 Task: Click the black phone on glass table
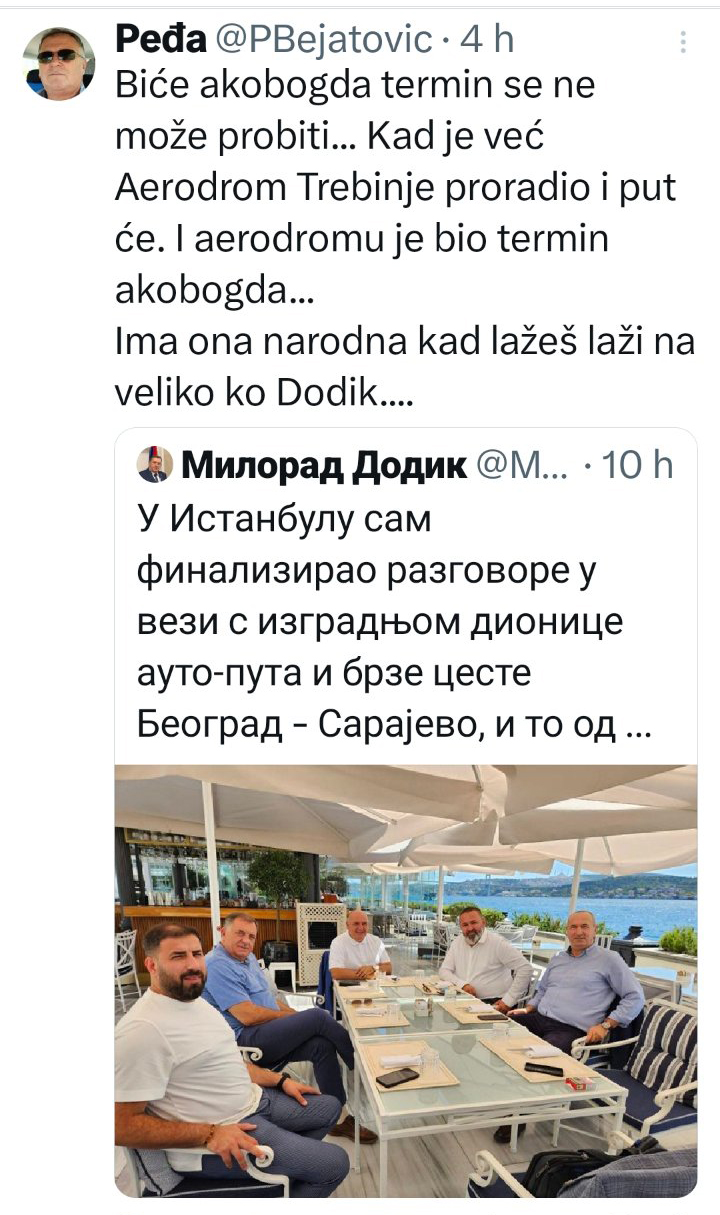397,1078
